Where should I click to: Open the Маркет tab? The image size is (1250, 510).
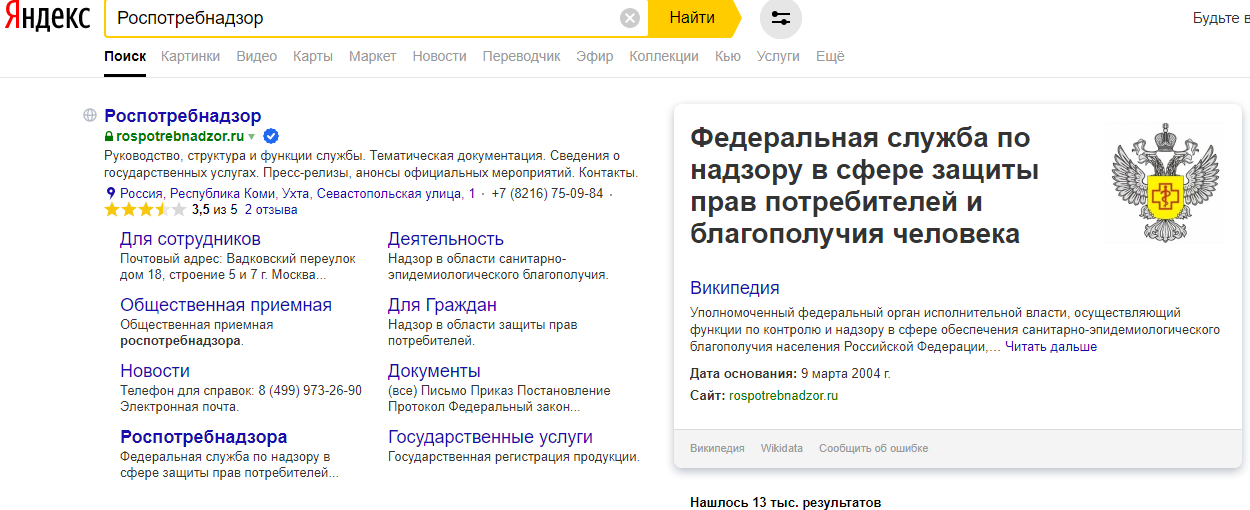click(x=373, y=57)
